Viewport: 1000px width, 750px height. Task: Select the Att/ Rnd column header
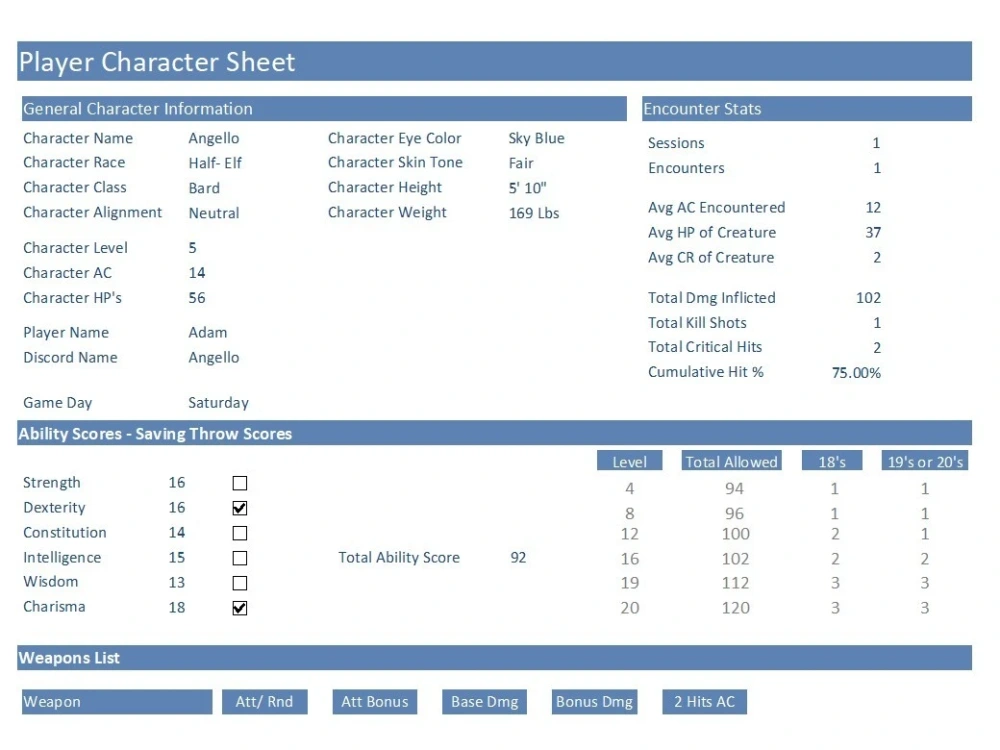(x=265, y=702)
